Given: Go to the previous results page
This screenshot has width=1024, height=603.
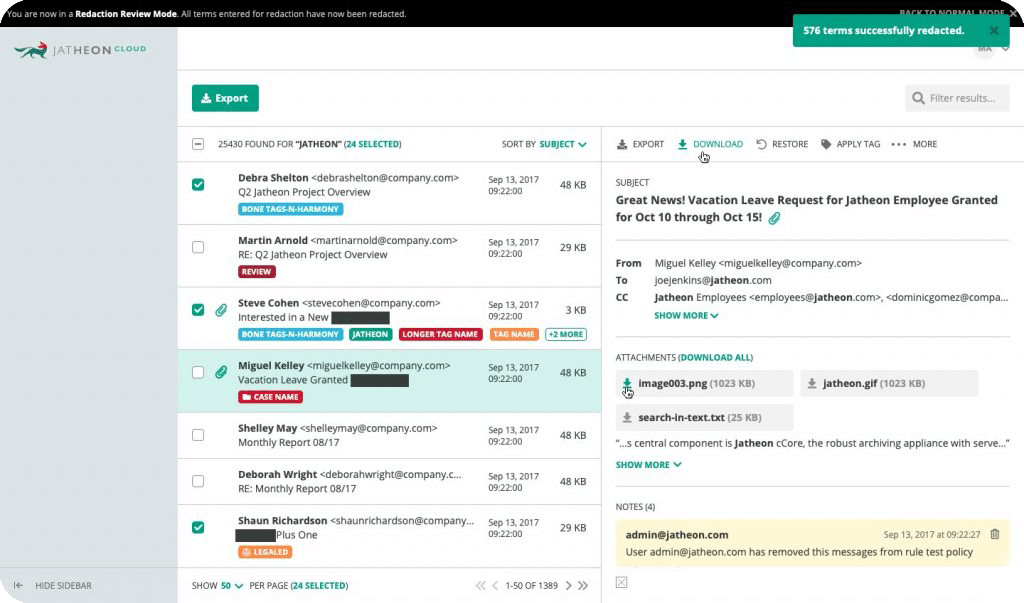Looking at the screenshot, I should pyautogui.click(x=495, y=586).
